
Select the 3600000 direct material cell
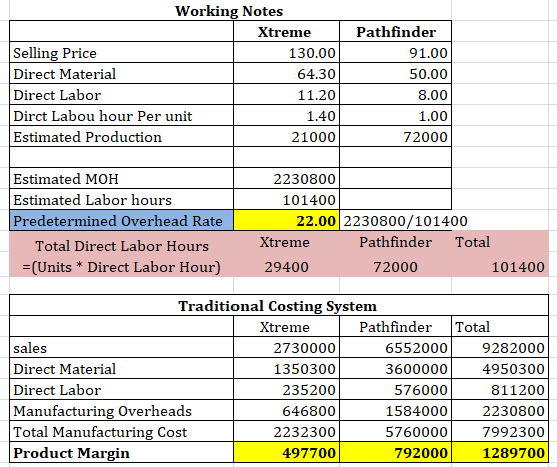(395, 369)
